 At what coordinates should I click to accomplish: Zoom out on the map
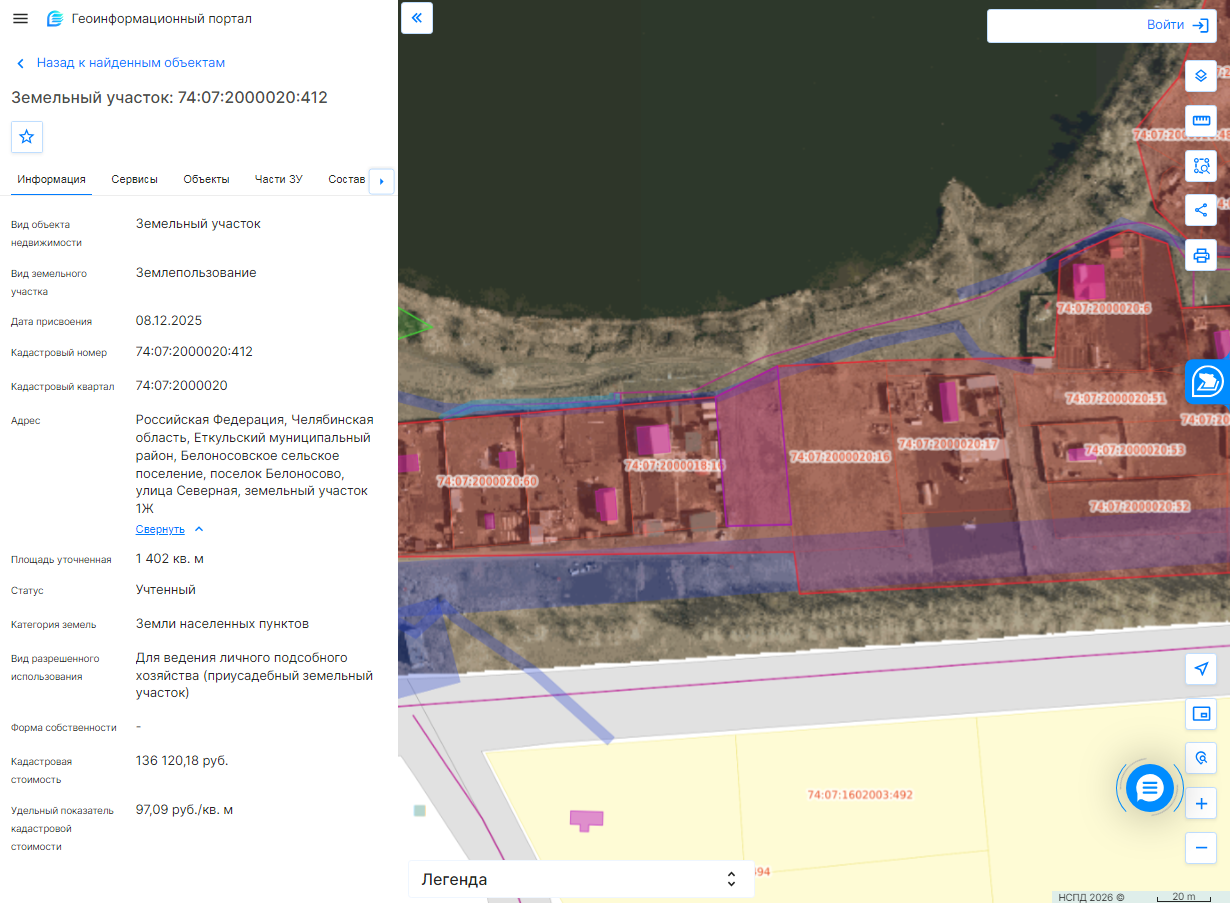pyautogui.click(x=1201, y=848)
